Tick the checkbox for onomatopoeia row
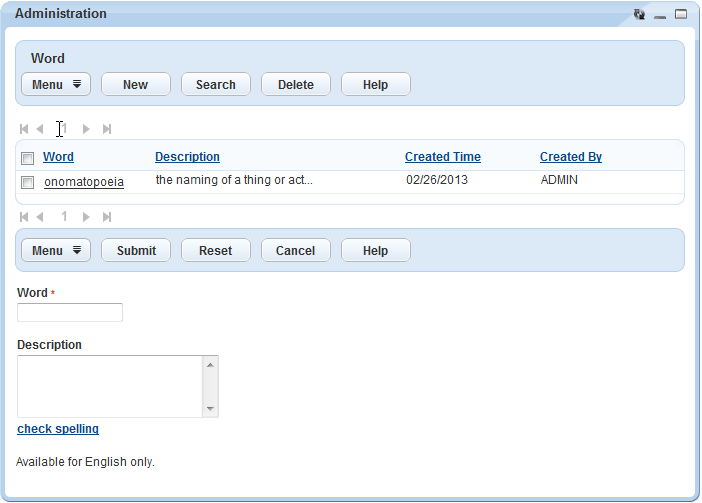Viewport: 702px width, 503px height. point(28,182)
